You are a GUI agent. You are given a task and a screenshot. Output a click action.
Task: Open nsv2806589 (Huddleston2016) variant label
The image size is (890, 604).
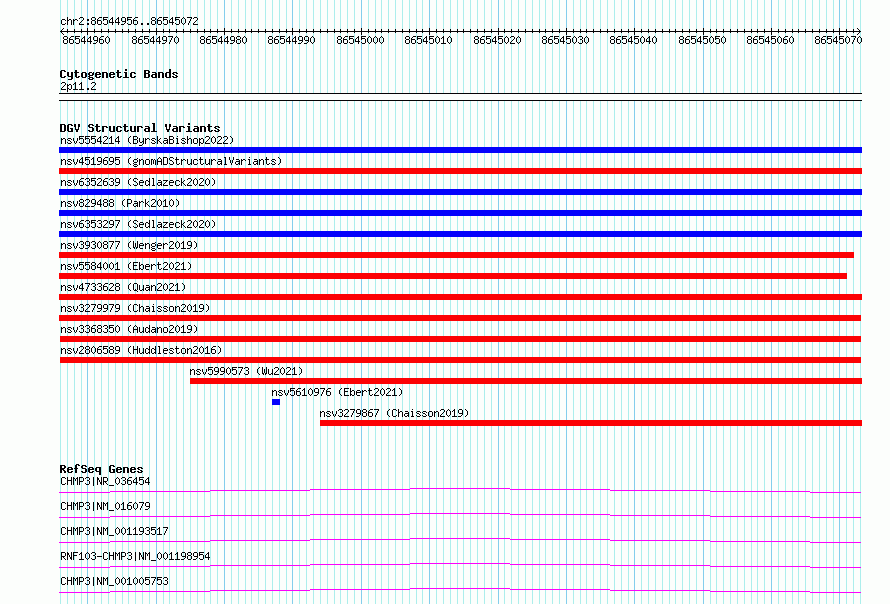[x=141, y=350]
